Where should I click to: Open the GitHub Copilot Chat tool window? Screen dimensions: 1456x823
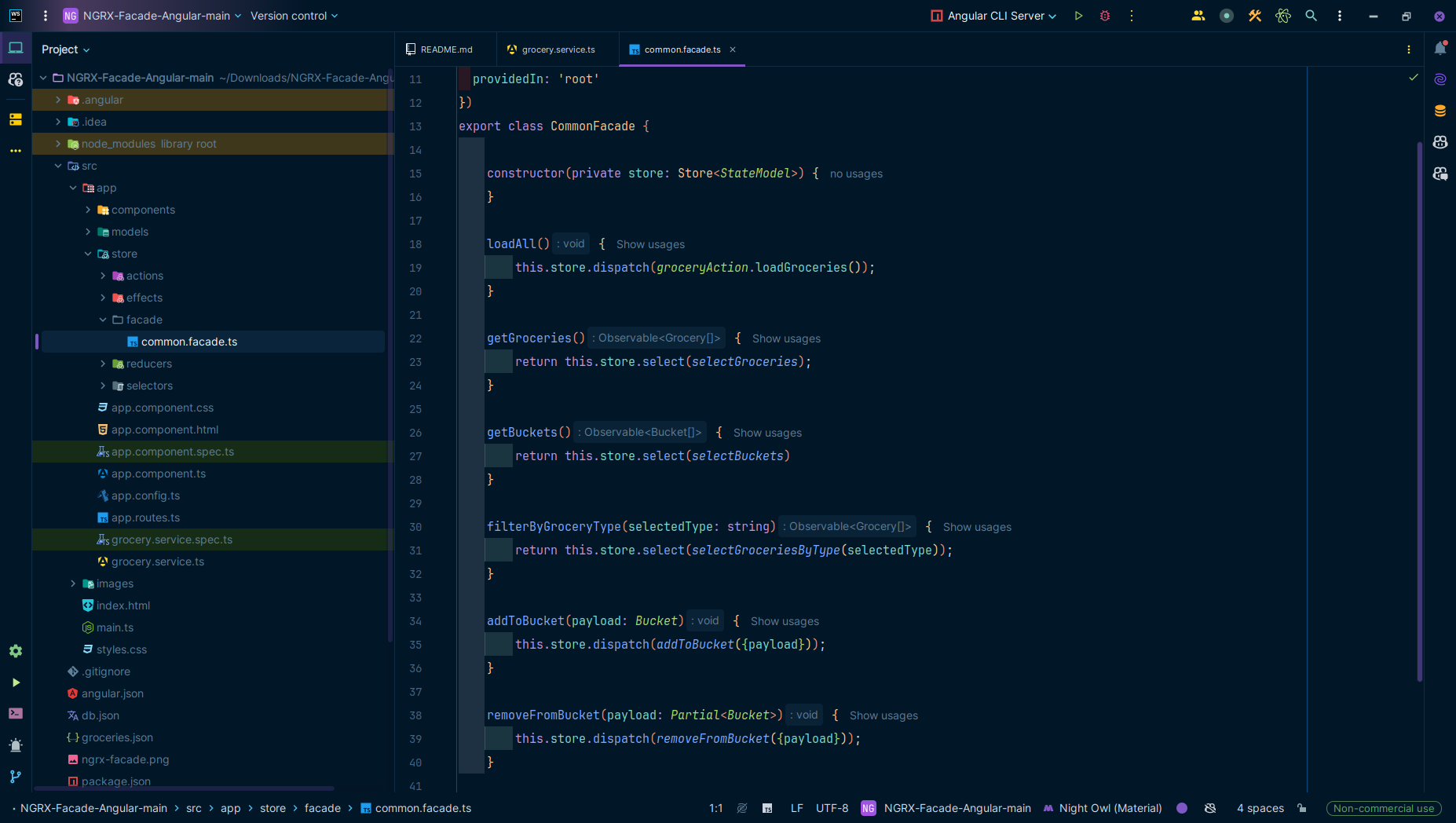1440,174
